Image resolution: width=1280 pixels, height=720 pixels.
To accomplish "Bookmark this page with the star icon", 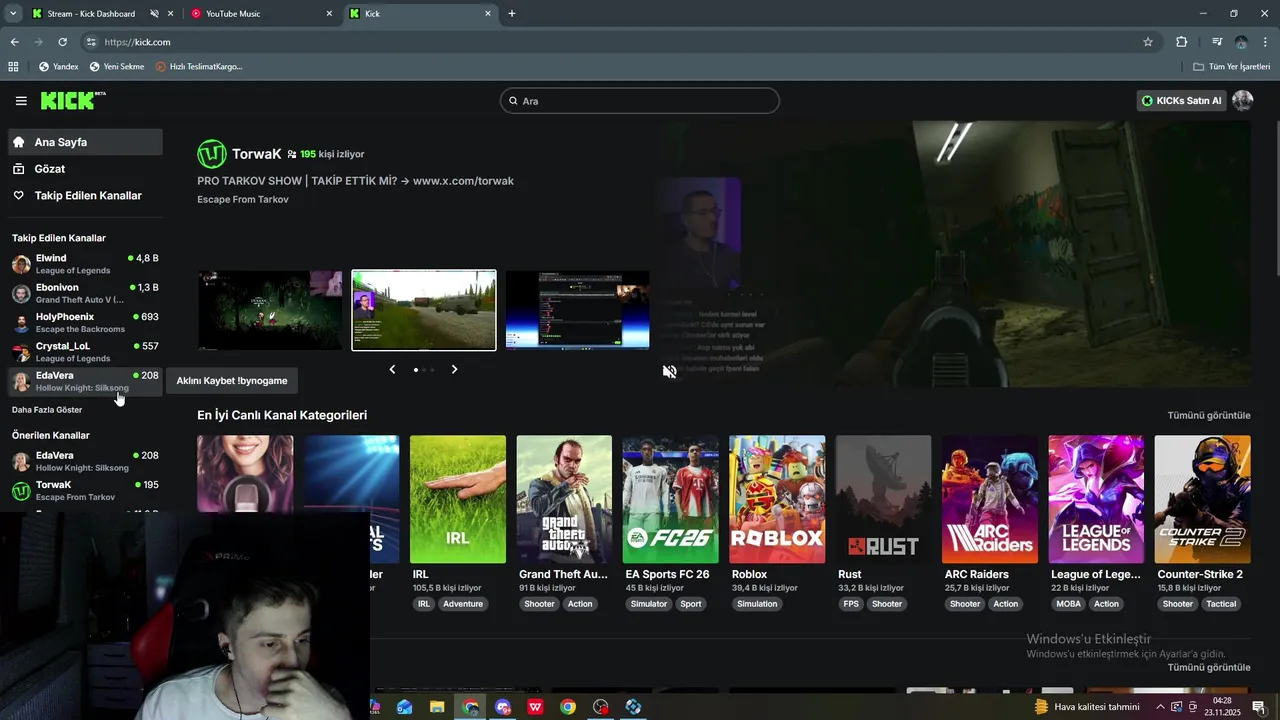I will [x=1148, y=42].
